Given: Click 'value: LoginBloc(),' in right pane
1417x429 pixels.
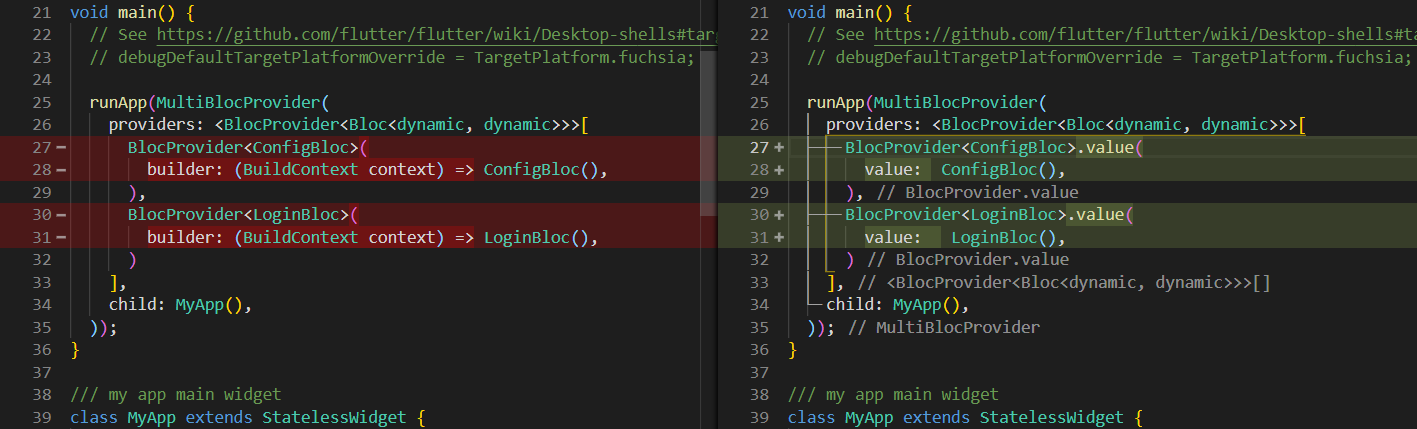Looking at the screenshot, I should [964, 237].
